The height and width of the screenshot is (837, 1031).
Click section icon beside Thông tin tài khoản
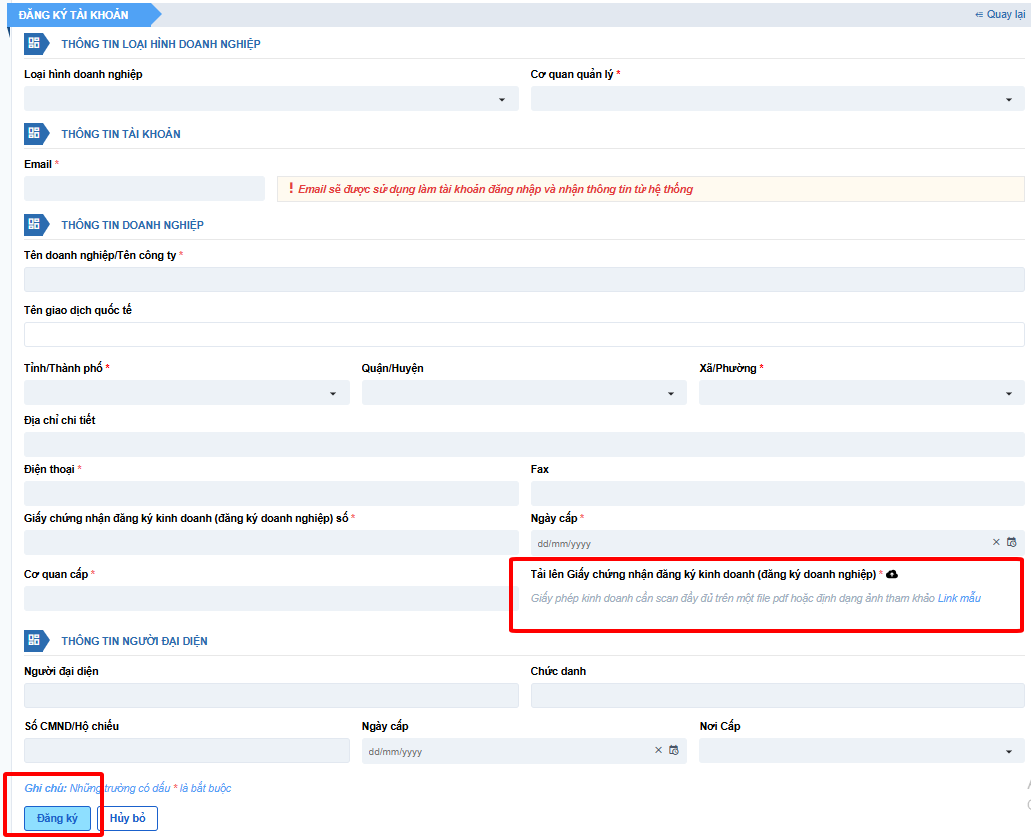tap(36, 133)
